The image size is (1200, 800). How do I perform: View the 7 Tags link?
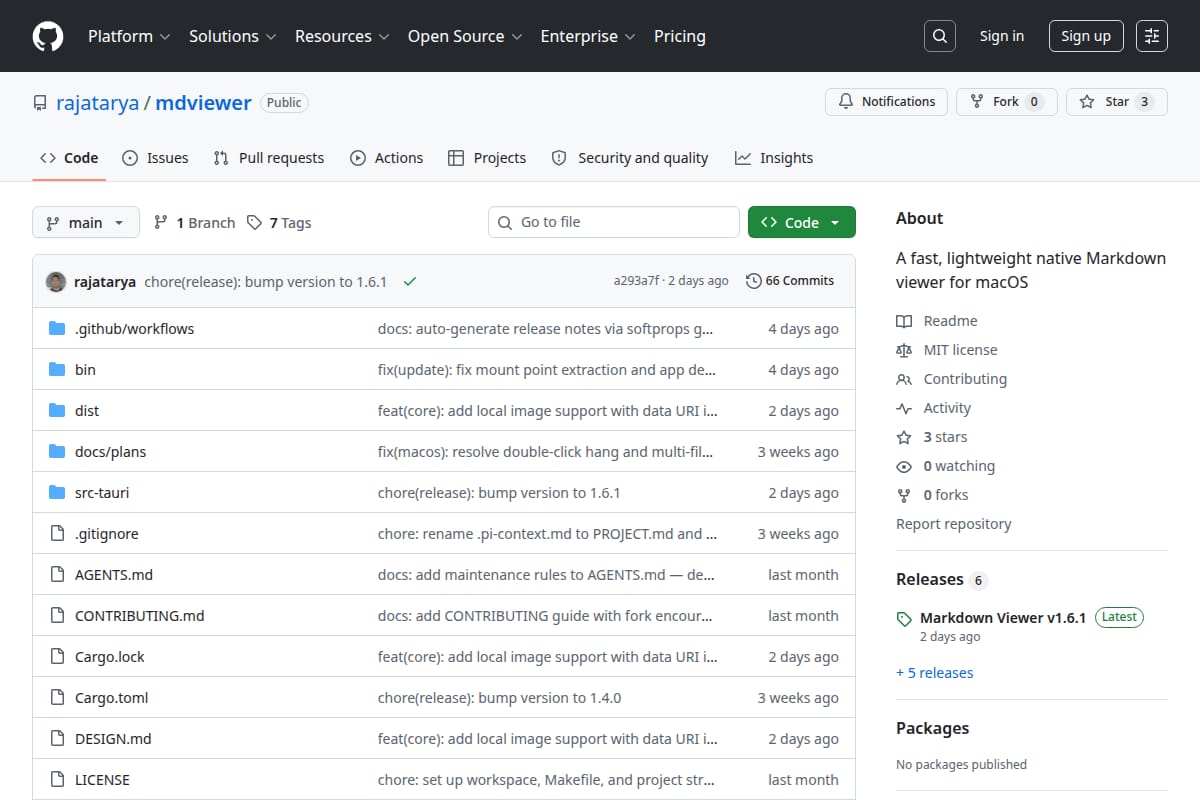coord(279,223)
